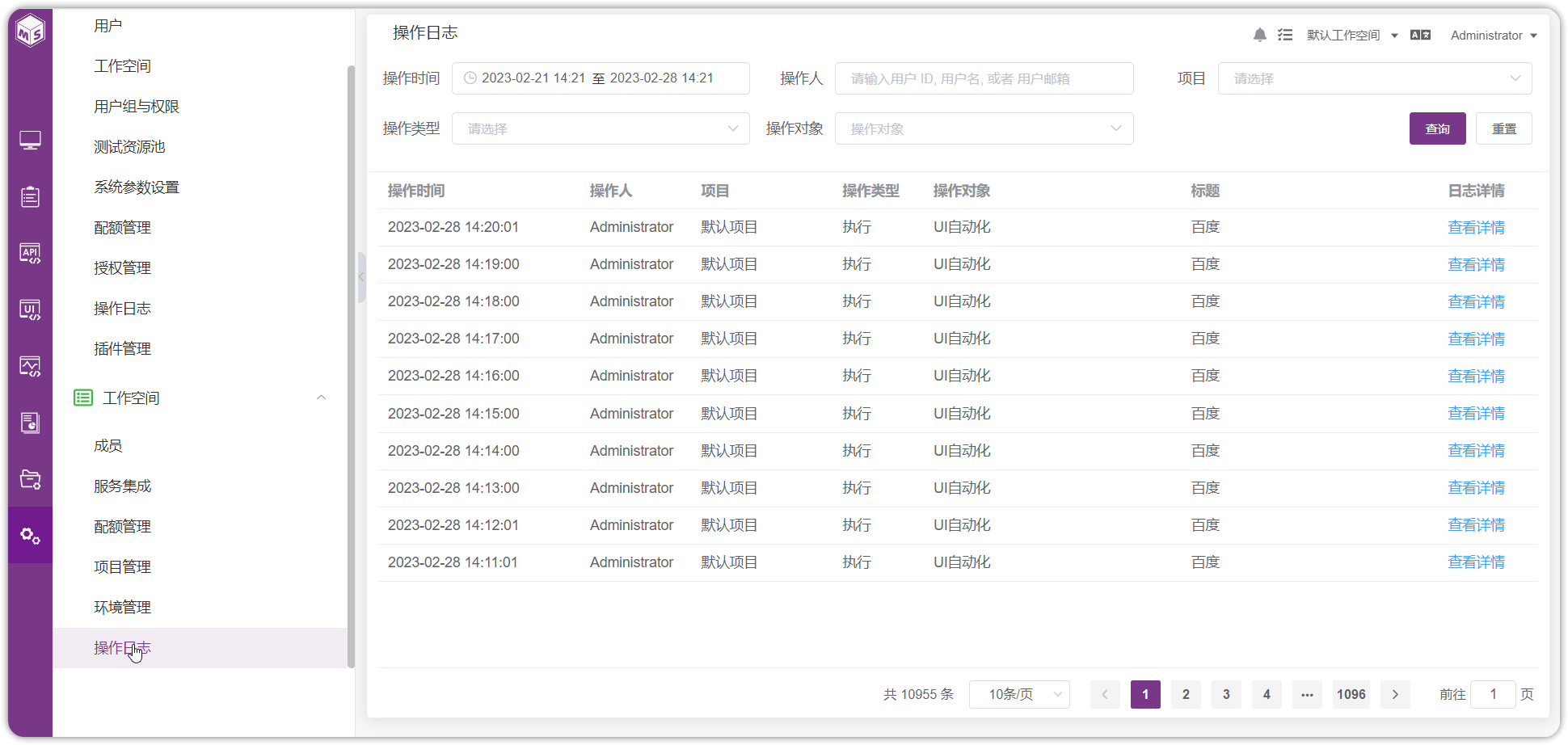Collapse the sidebar menu handle
The image size is (1568, 745).
point(361,276)
